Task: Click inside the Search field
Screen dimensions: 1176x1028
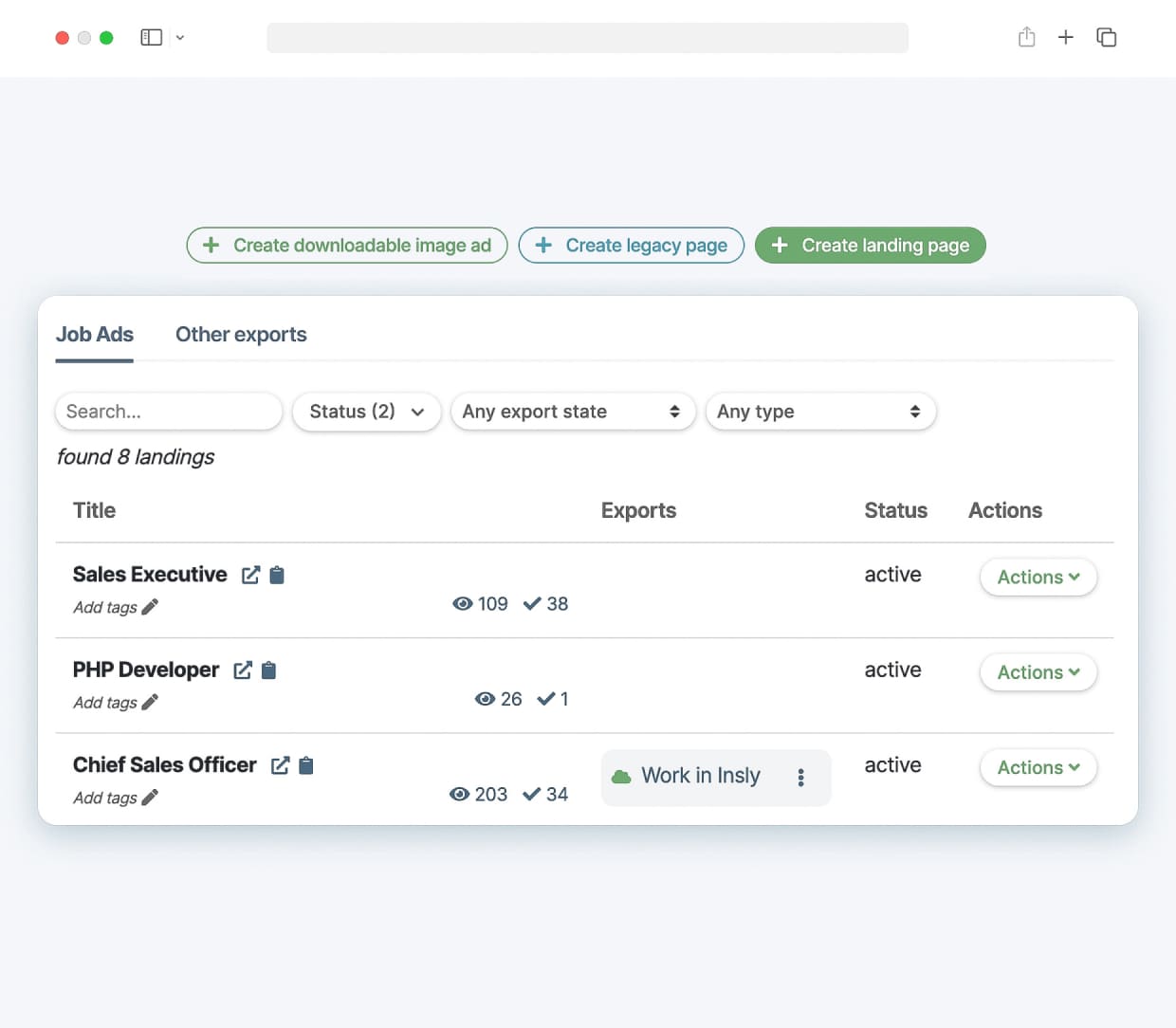Action: point(168,412)
